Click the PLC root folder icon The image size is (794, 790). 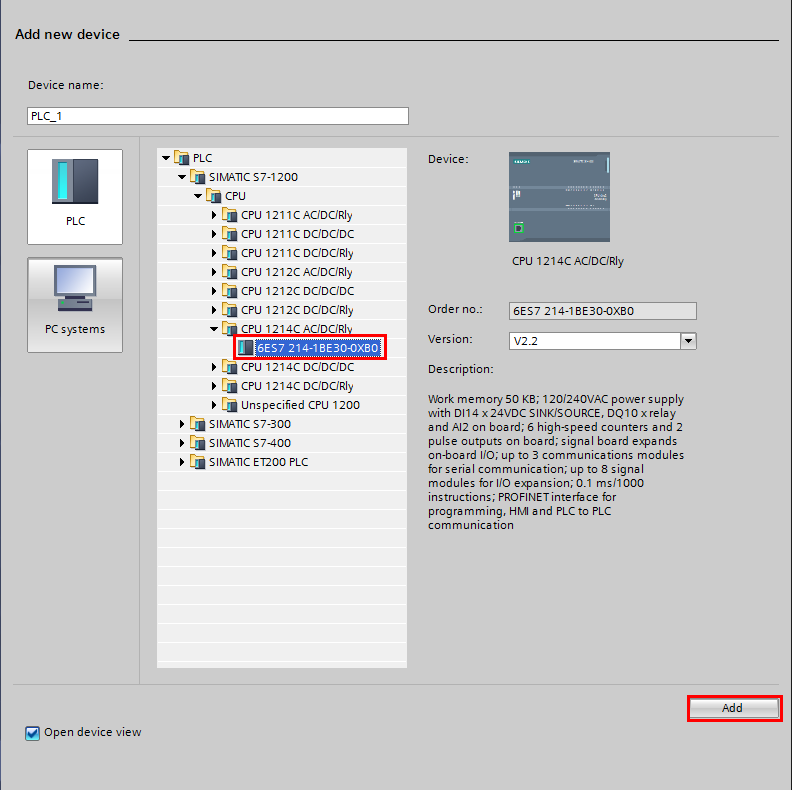pos(181,158)
